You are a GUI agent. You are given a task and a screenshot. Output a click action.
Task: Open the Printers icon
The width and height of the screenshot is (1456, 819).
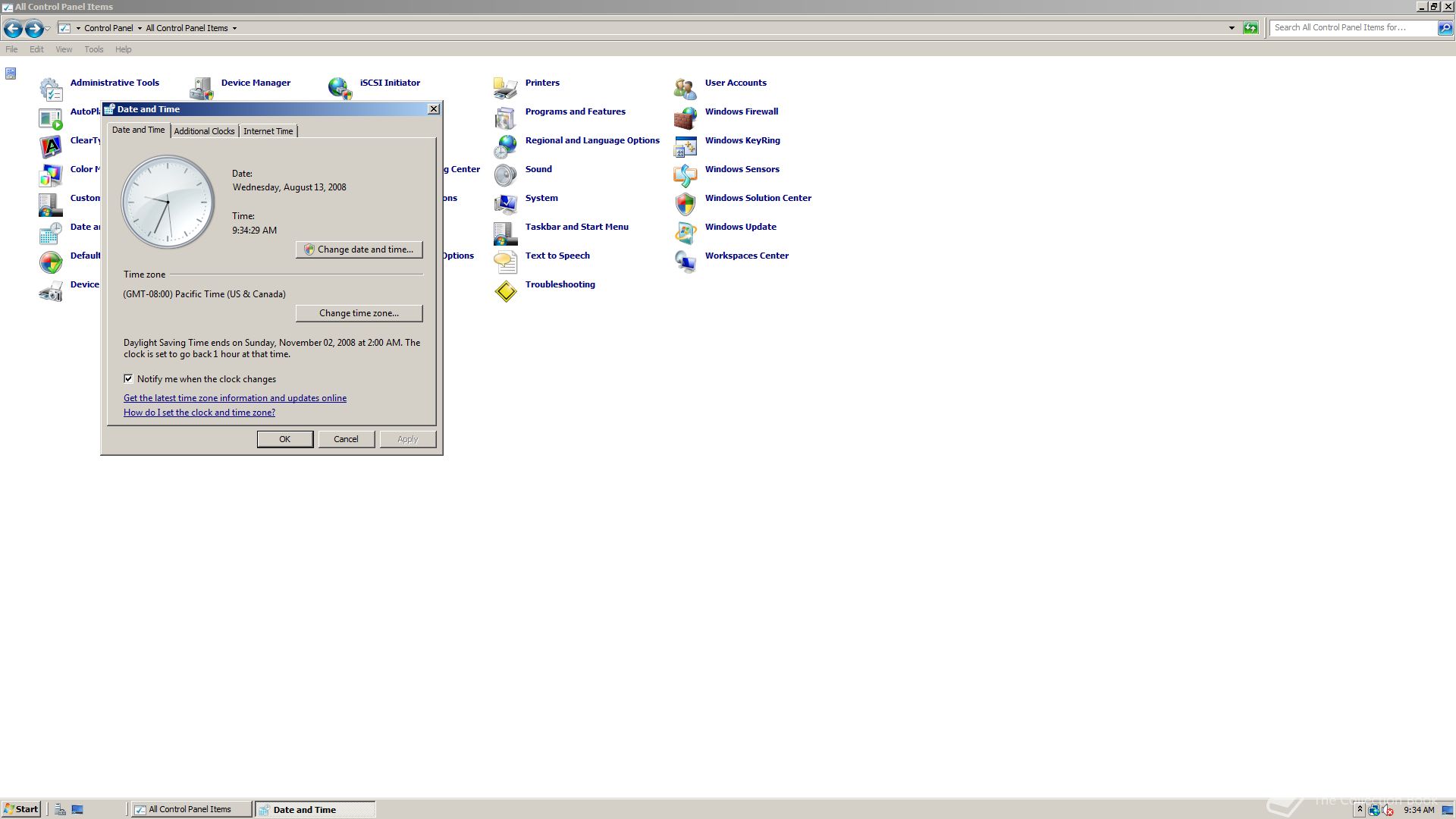506,89
